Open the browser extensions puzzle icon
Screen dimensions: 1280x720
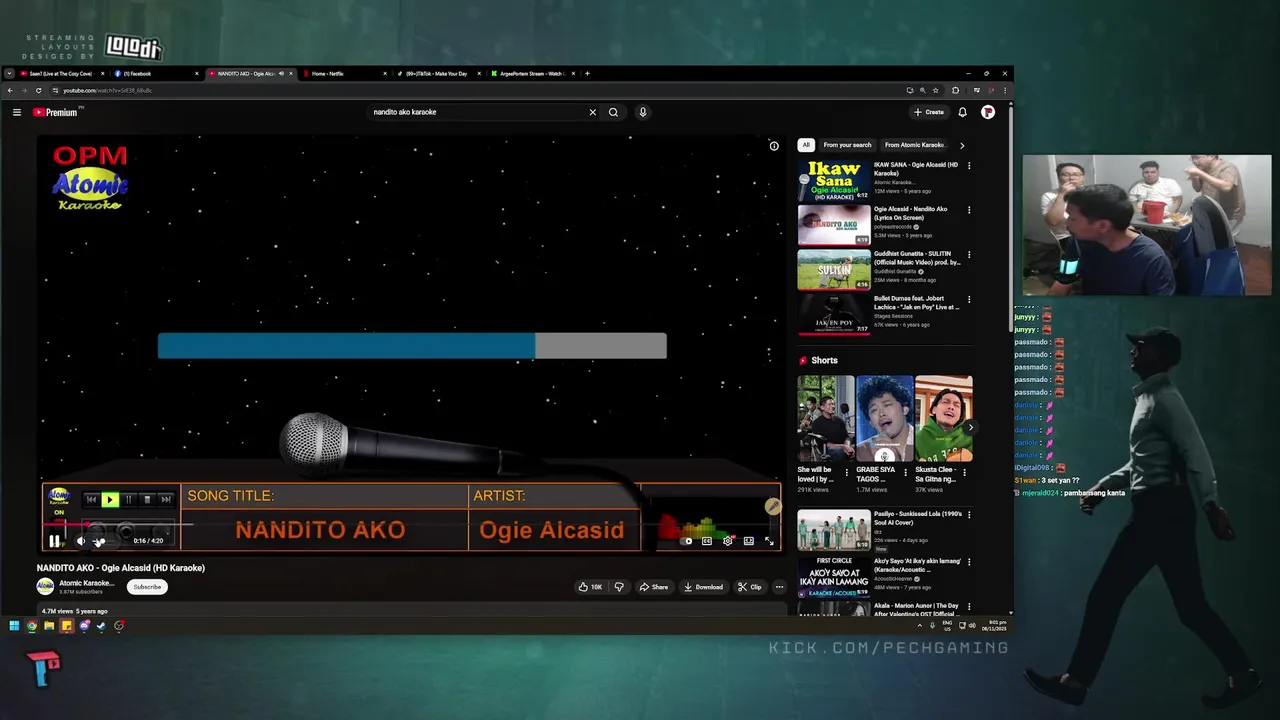pos(955,90)
